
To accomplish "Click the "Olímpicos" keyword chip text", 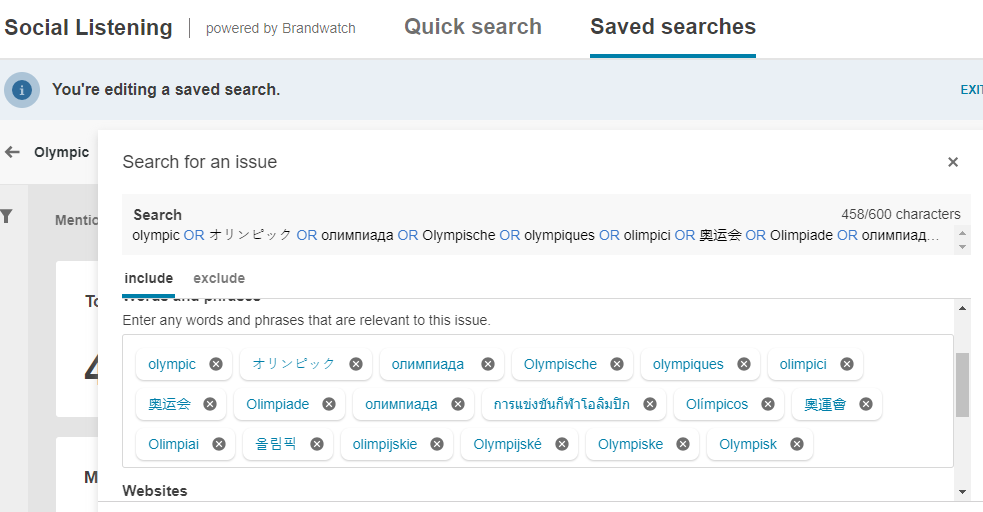I will click(717, 404).
